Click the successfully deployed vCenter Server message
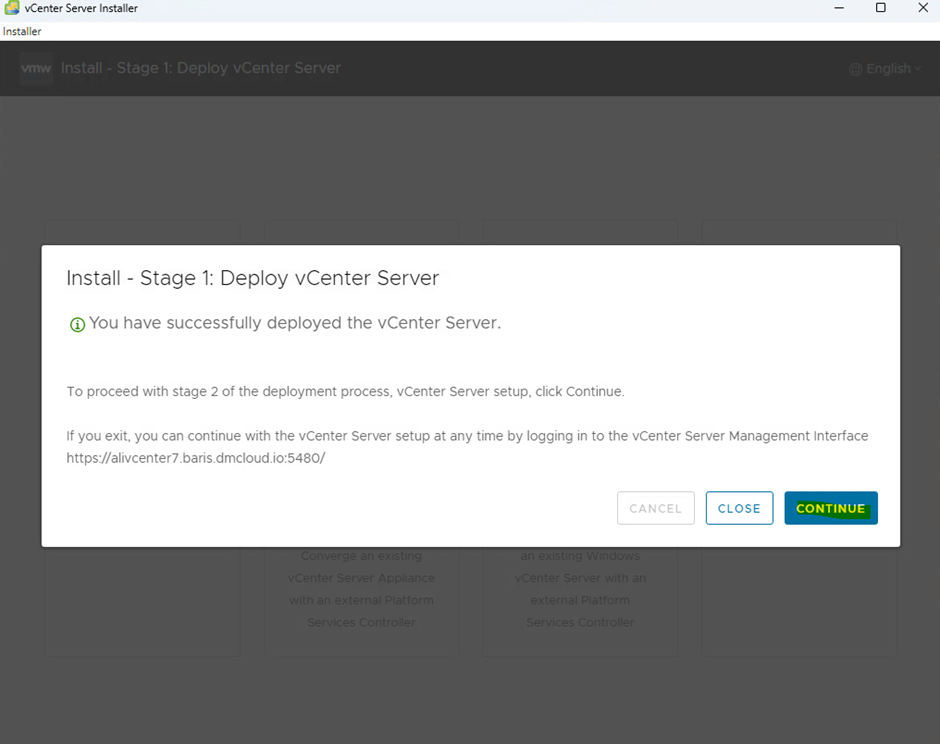The width and height of the screenshot is (940, 744). tap(295, 323)
